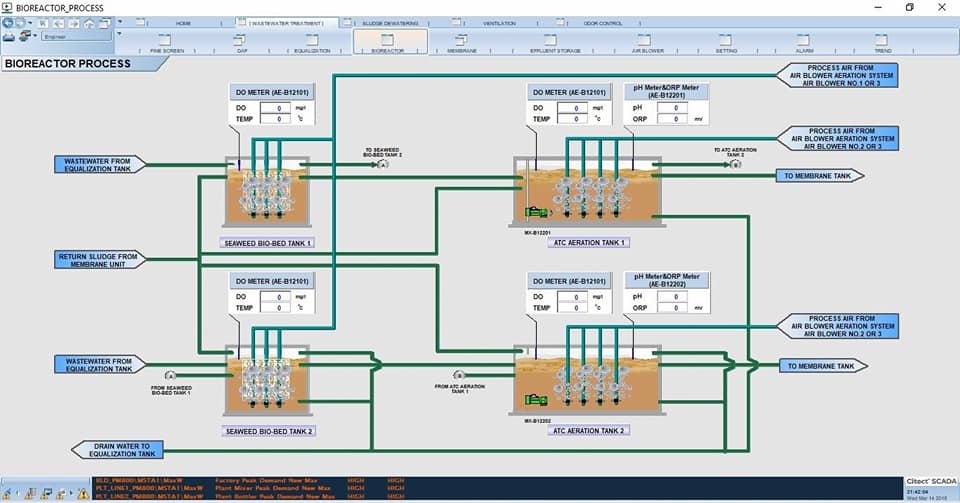
Task: Click the home page toolbar icon
Action: 89,23
